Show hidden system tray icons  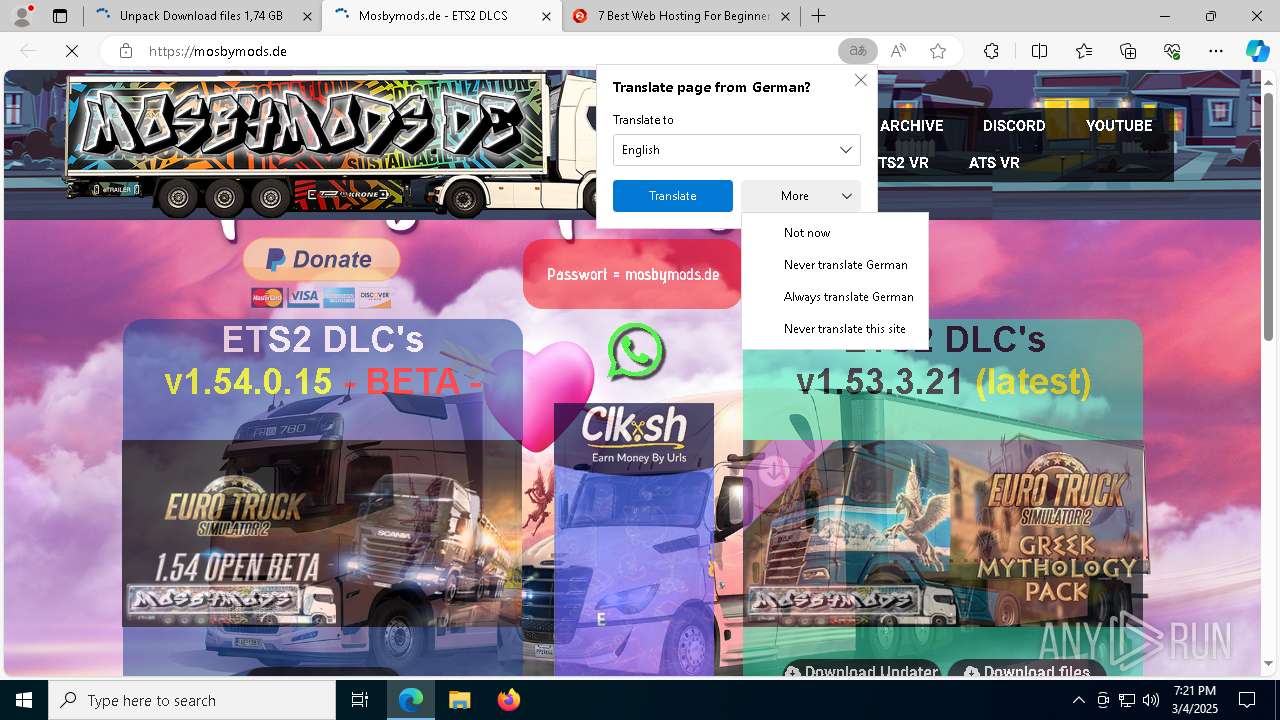coord(1078,700)
